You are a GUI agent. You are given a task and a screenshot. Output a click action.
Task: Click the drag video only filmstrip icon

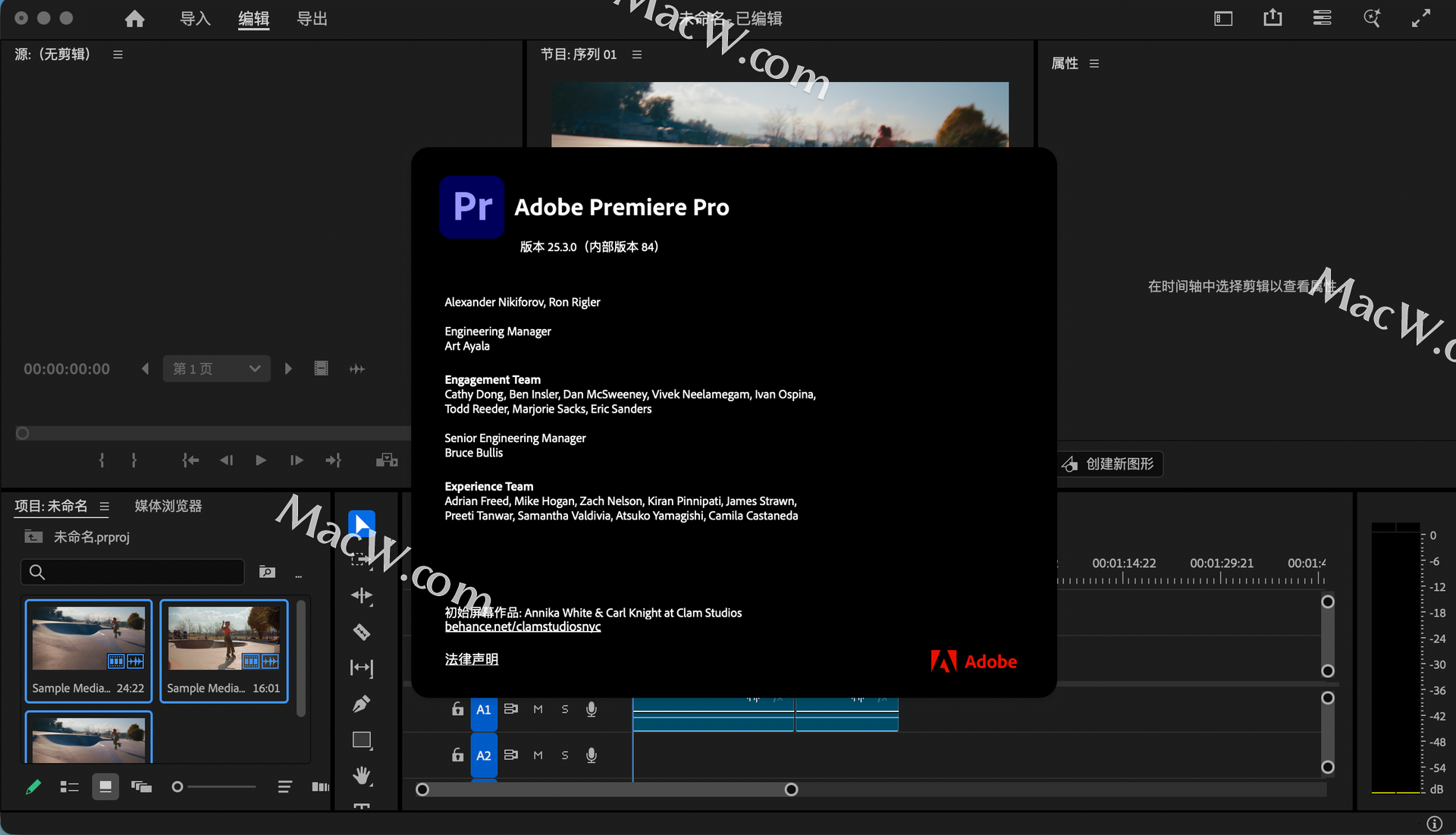coord(322,369)
